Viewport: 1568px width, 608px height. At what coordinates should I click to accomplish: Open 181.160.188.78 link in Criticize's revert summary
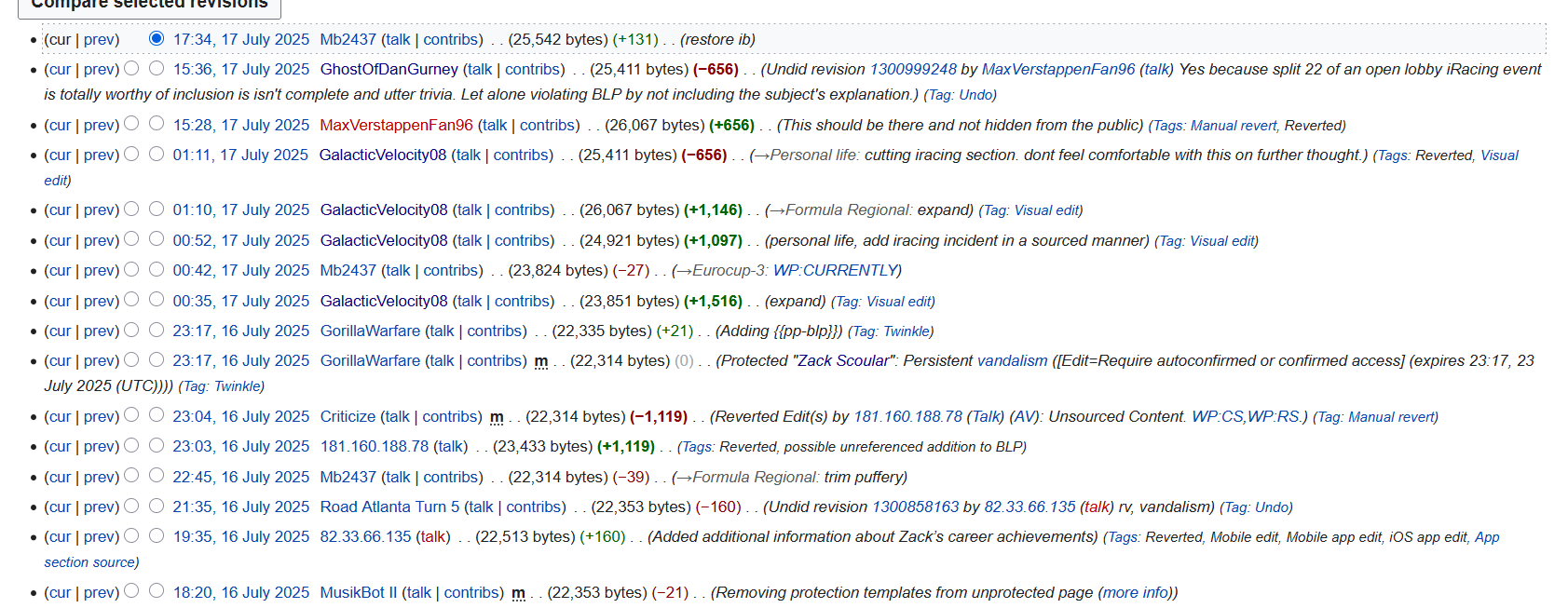(x=907, y=416)
